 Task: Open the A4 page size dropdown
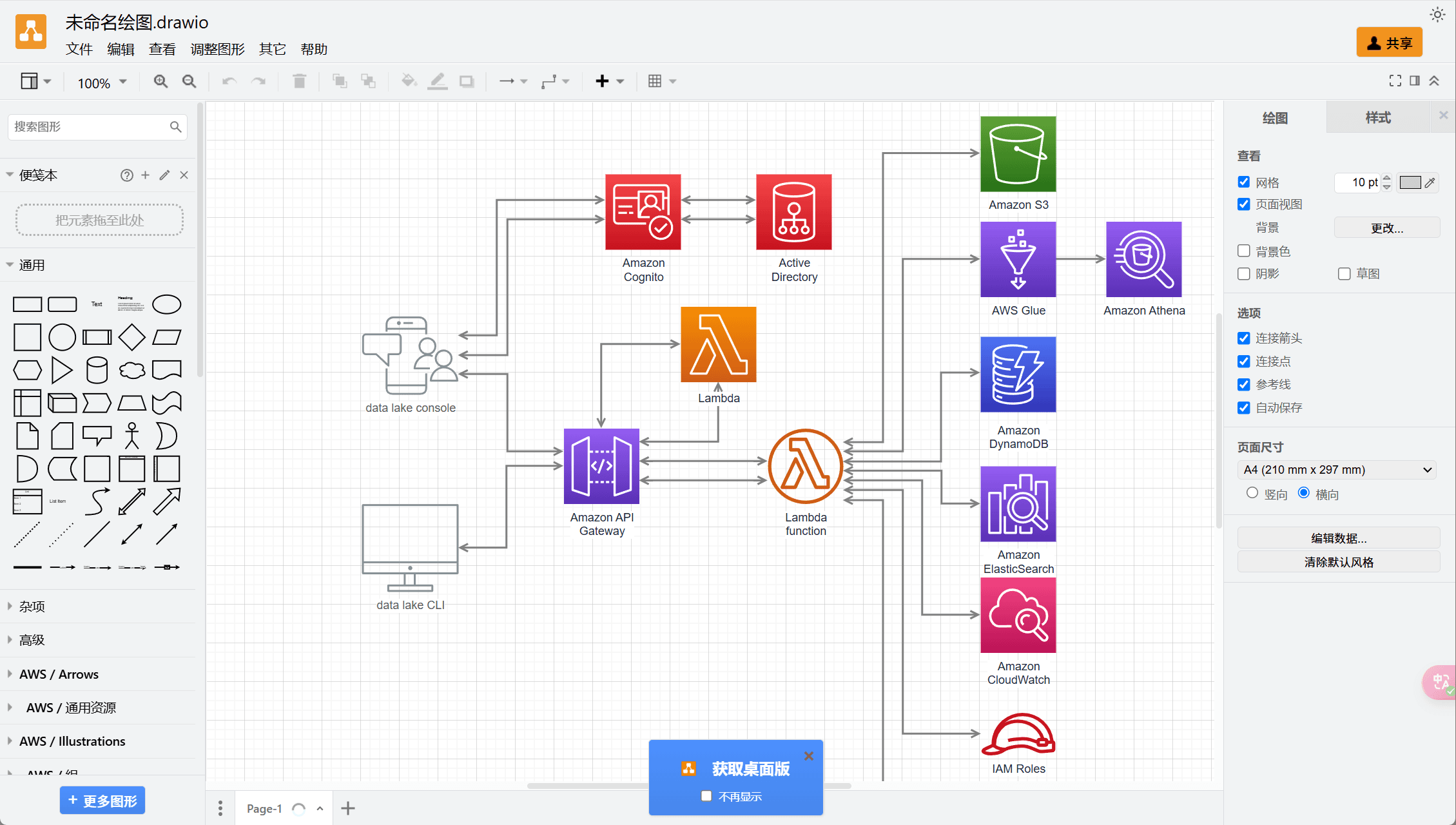(x=1336, y=469)
